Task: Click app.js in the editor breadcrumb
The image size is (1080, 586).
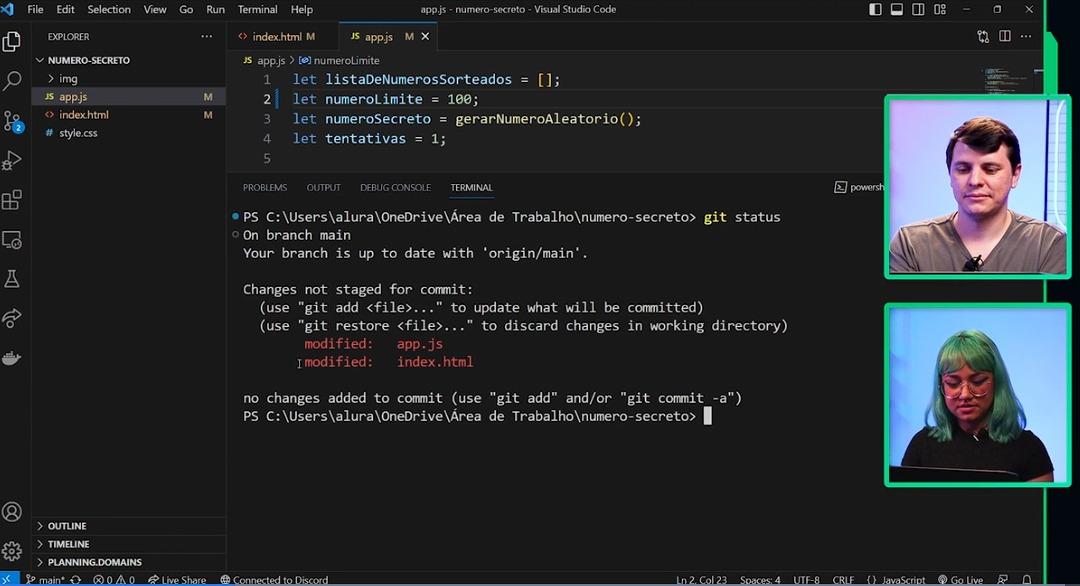Action: tap(264, 61)
